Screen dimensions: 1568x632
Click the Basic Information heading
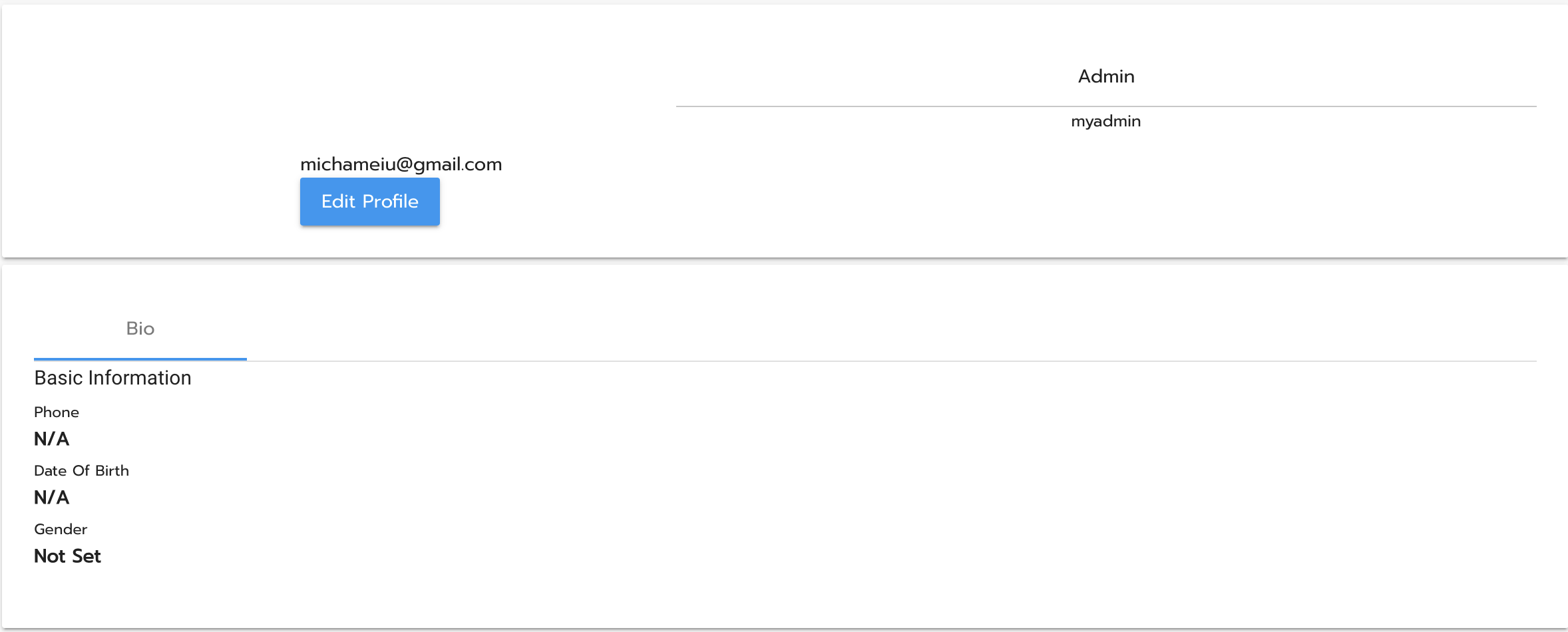[112, 378]
